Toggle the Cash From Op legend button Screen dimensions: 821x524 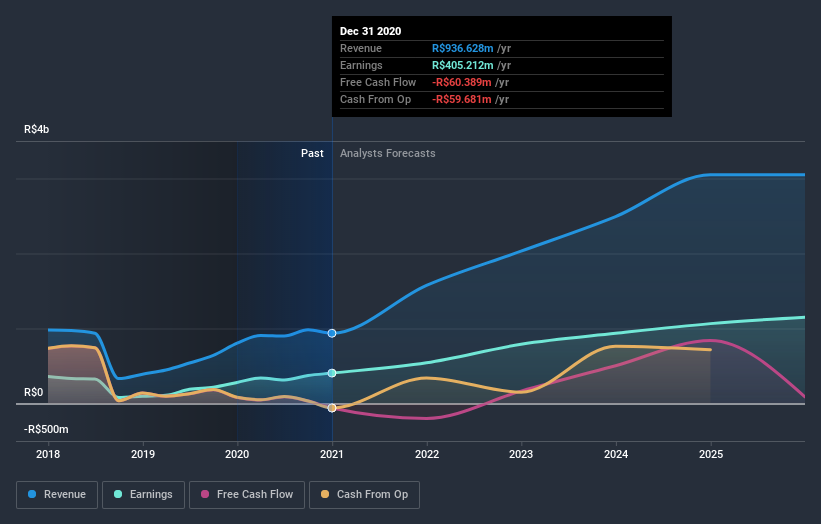(364, 495)
